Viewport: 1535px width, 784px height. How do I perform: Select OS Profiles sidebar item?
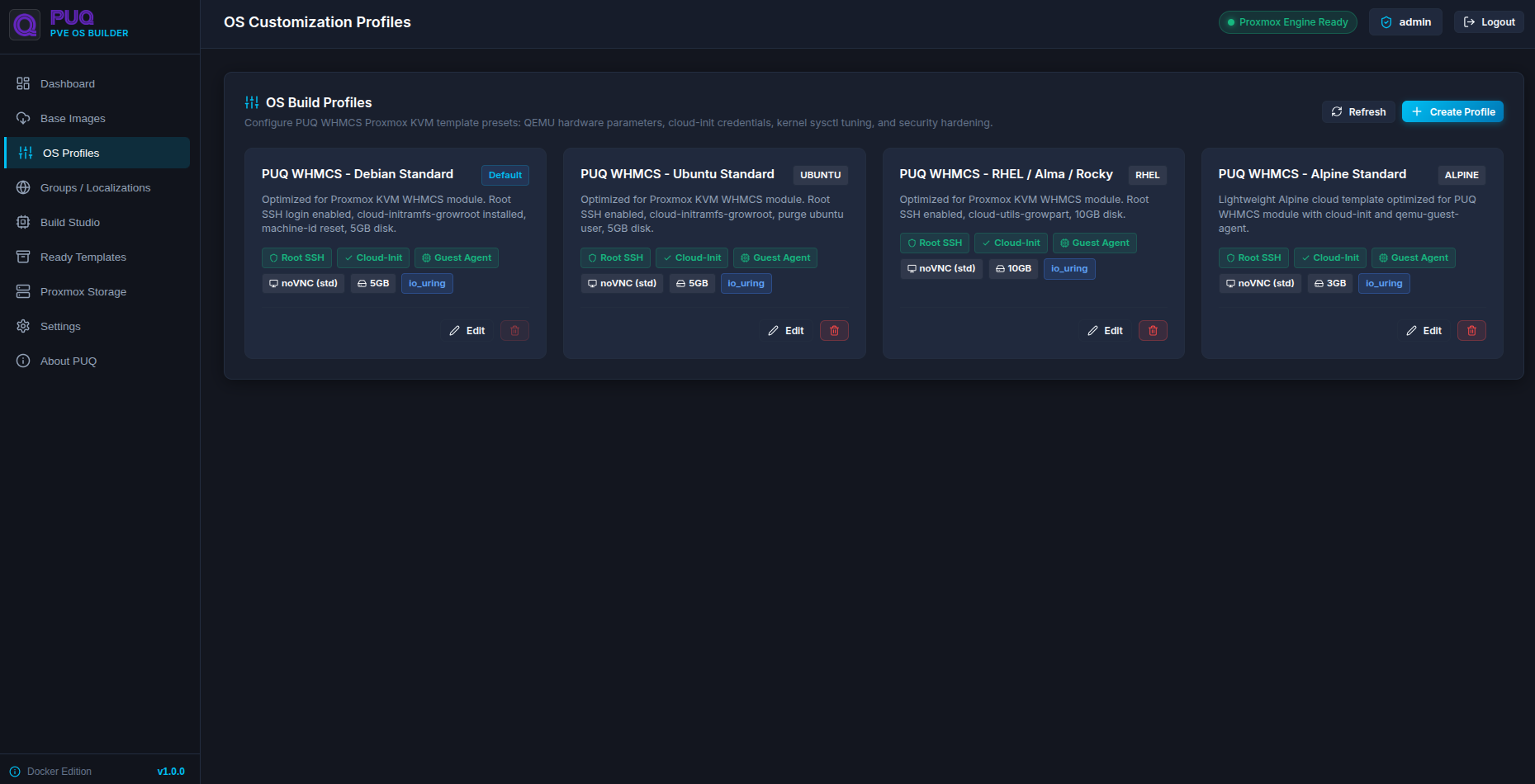click(x=97, y=153)
